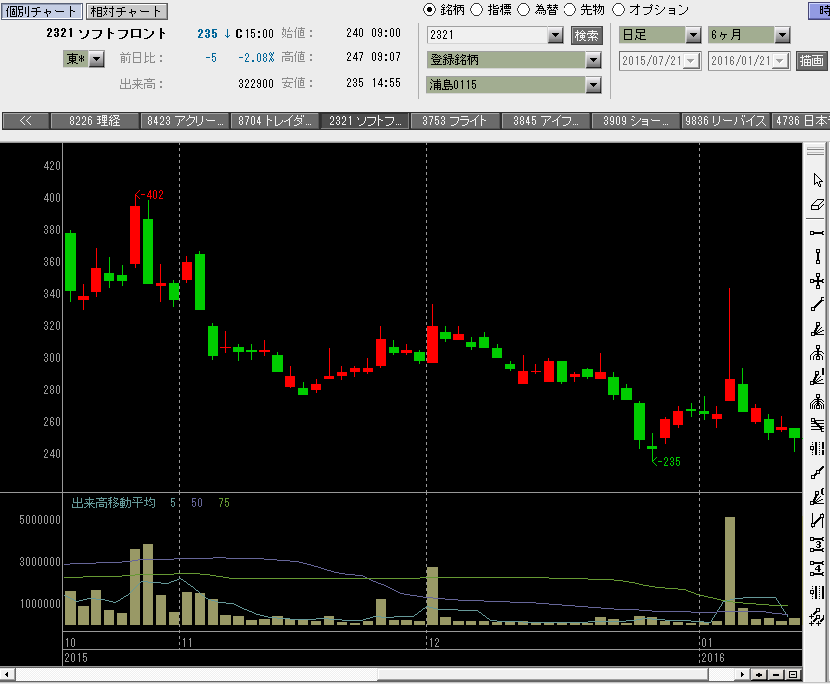Click the <-402 high price label

(149, 195)
